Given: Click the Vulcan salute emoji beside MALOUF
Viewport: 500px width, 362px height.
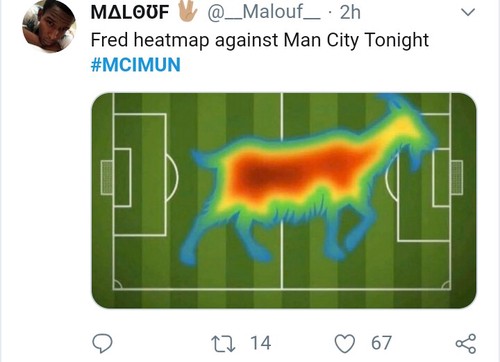Looking at the screenshot, I should pos(188,12).
